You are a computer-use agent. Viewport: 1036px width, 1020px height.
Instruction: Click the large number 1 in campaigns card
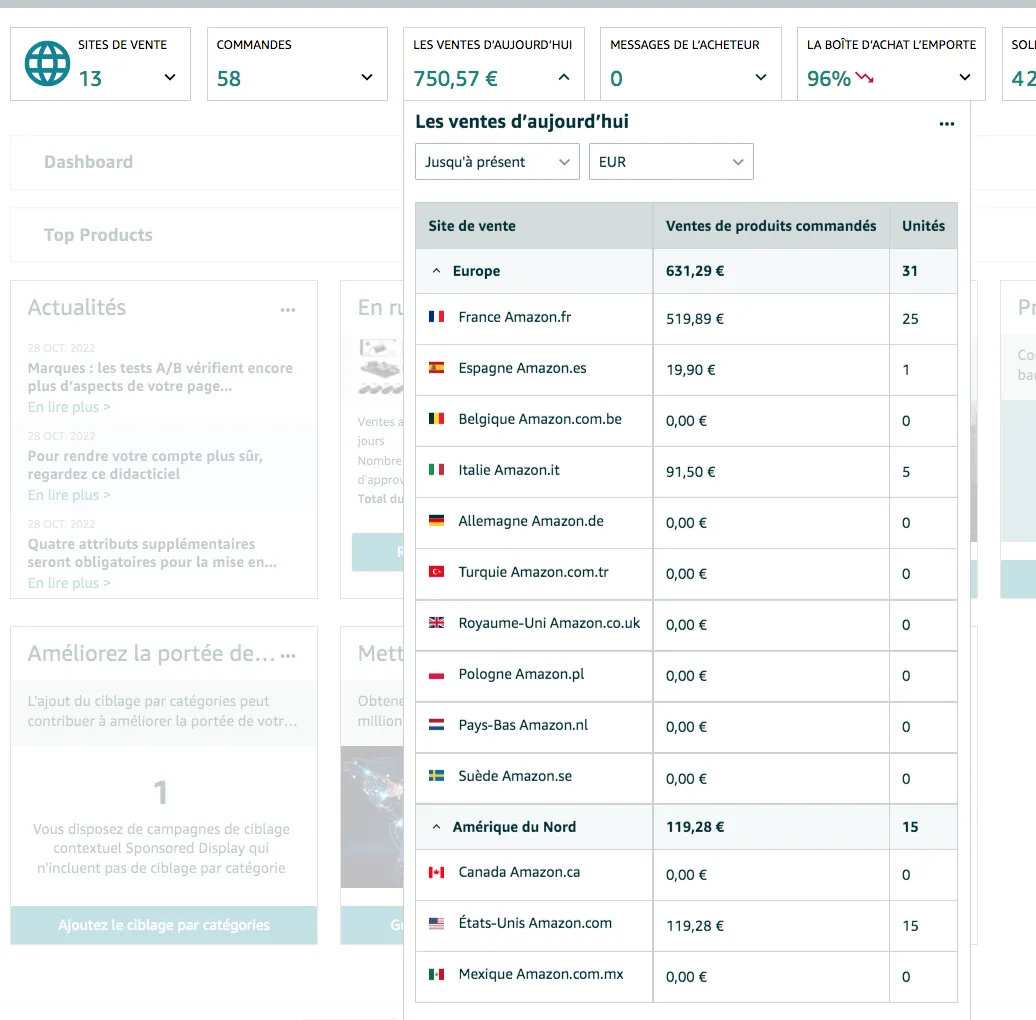[161, 793]
